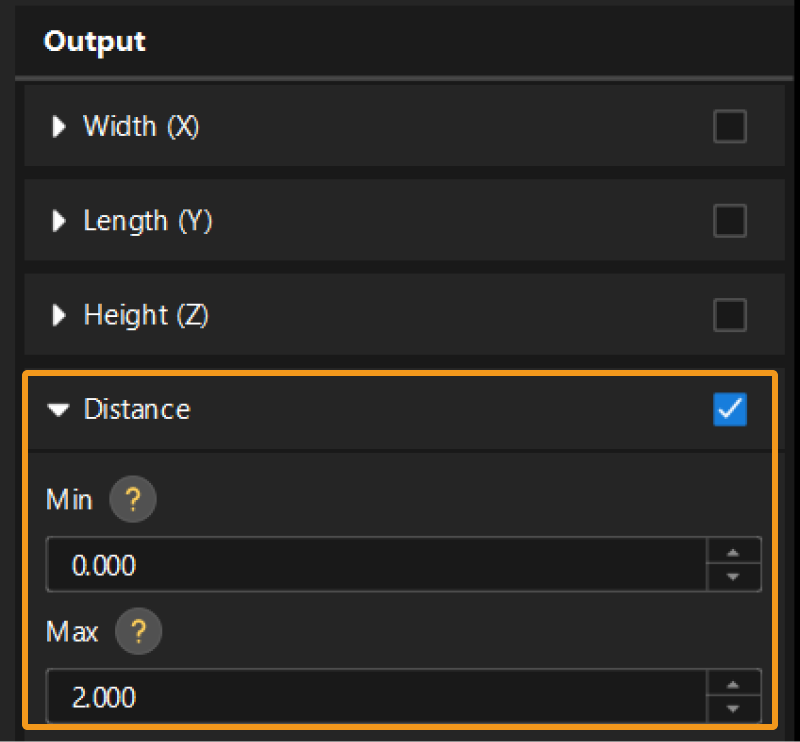This screenshot has height=742, width=800.
Task: Click the Max value input field
Action: tap(375, 697)
